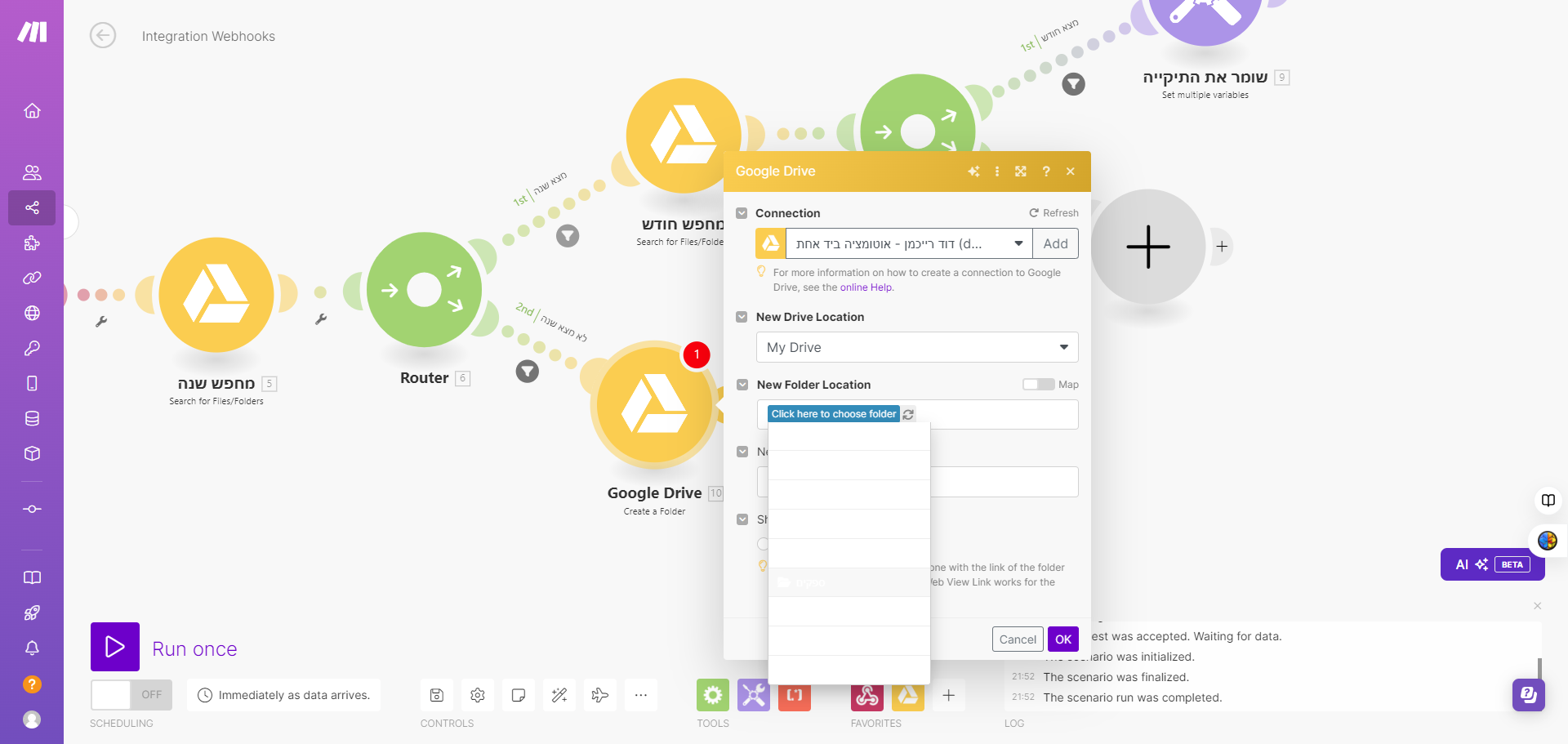Select the Google Drive Create a Folder module

(x=654, y=404)
